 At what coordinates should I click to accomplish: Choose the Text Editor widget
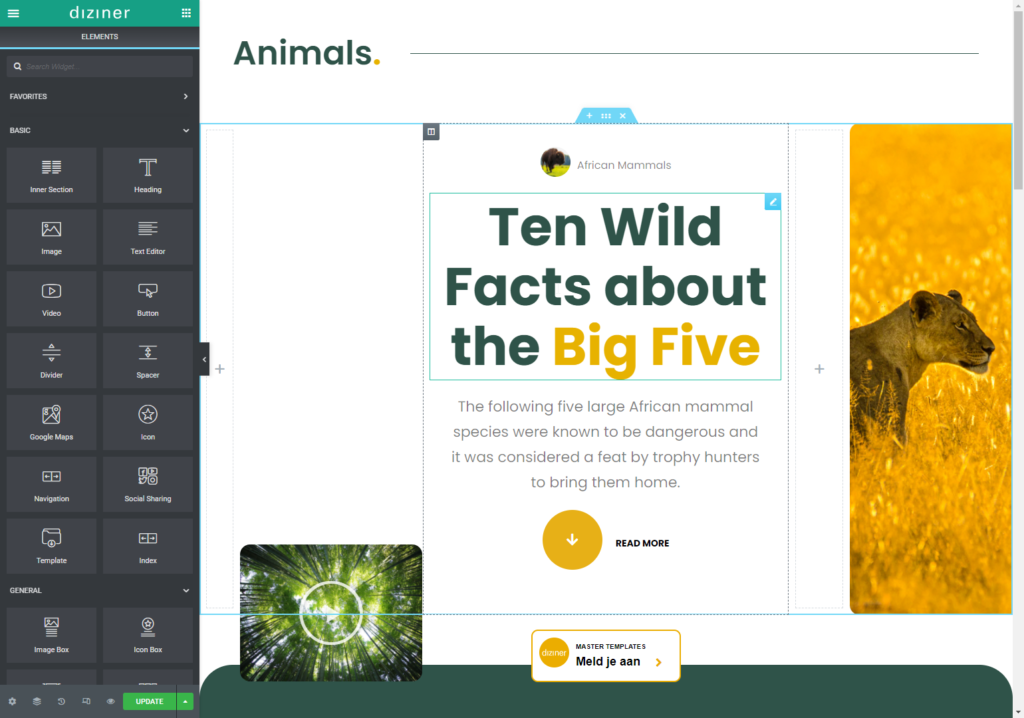click(148, 237)
